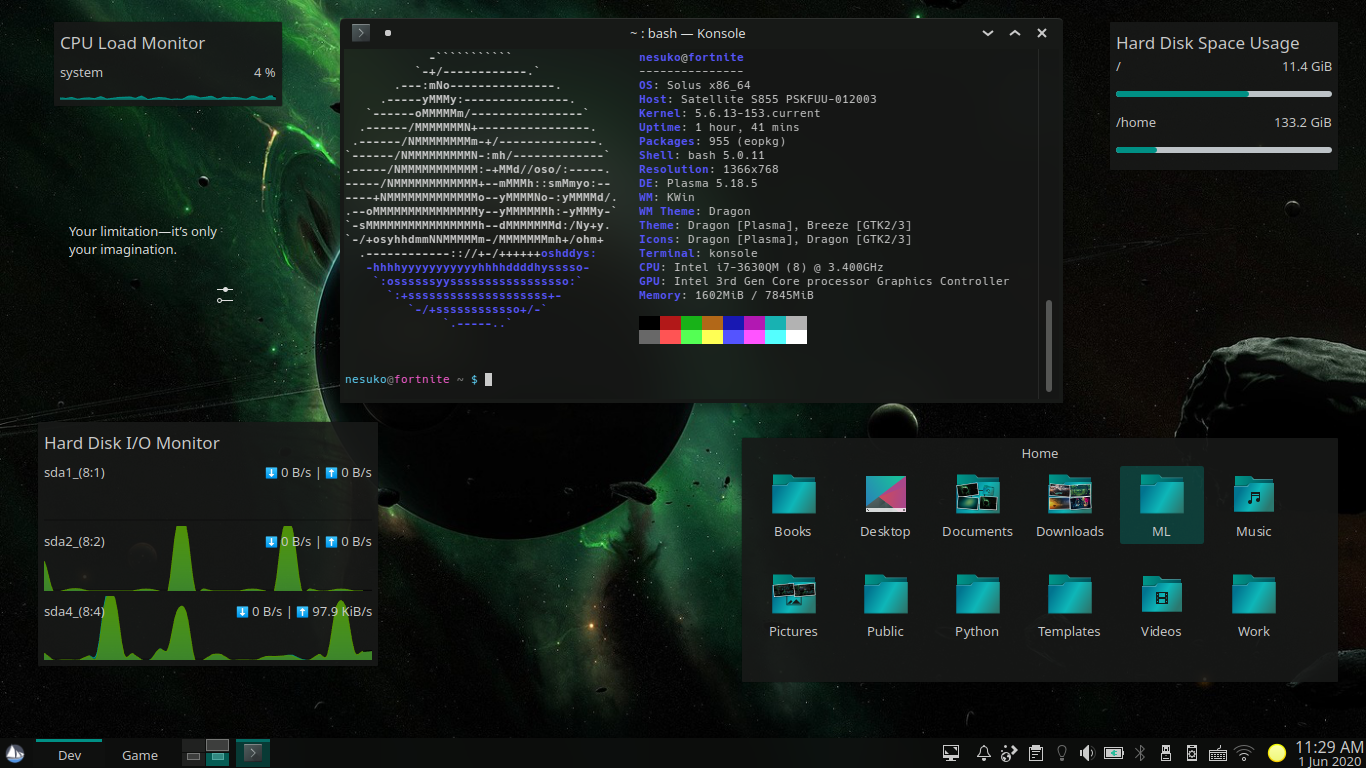Close the Konsole window
The height and width of the screenshot is (768, 1366).
click(1042, 33)
